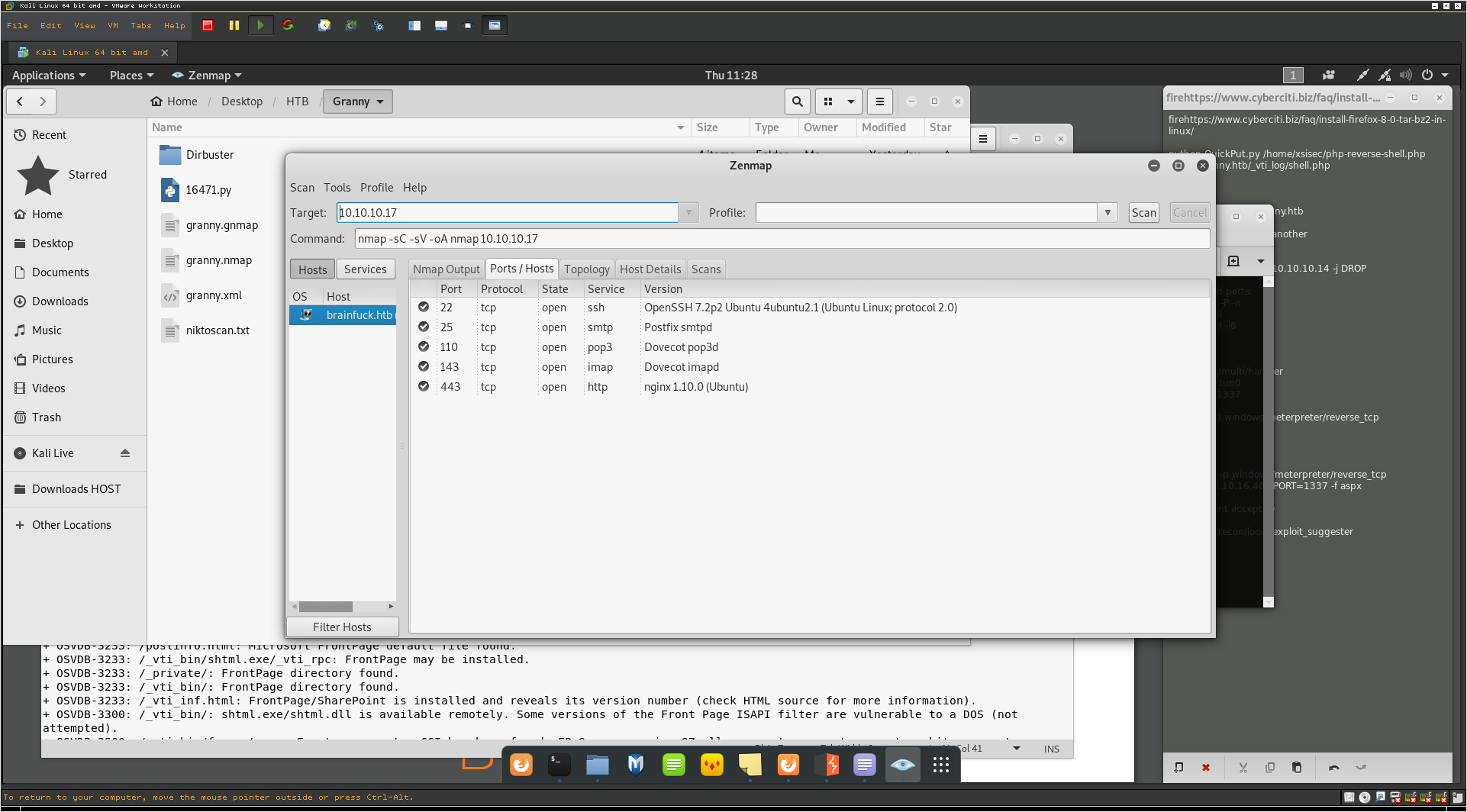
Task: Open the VMware snapshot manager icon
Action: 378,25
